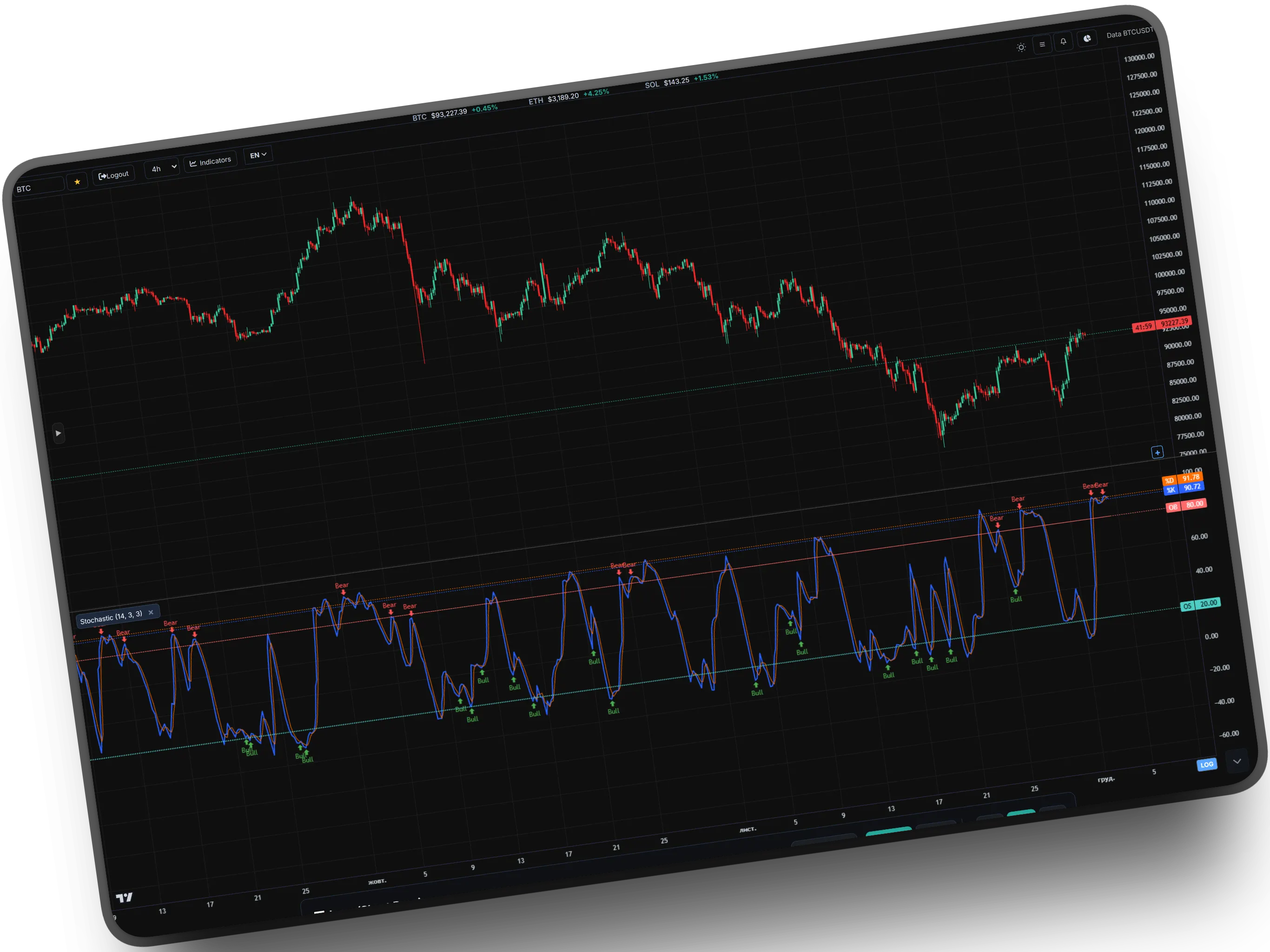
Task: Click the Logout button
Action: click(113, 175)
